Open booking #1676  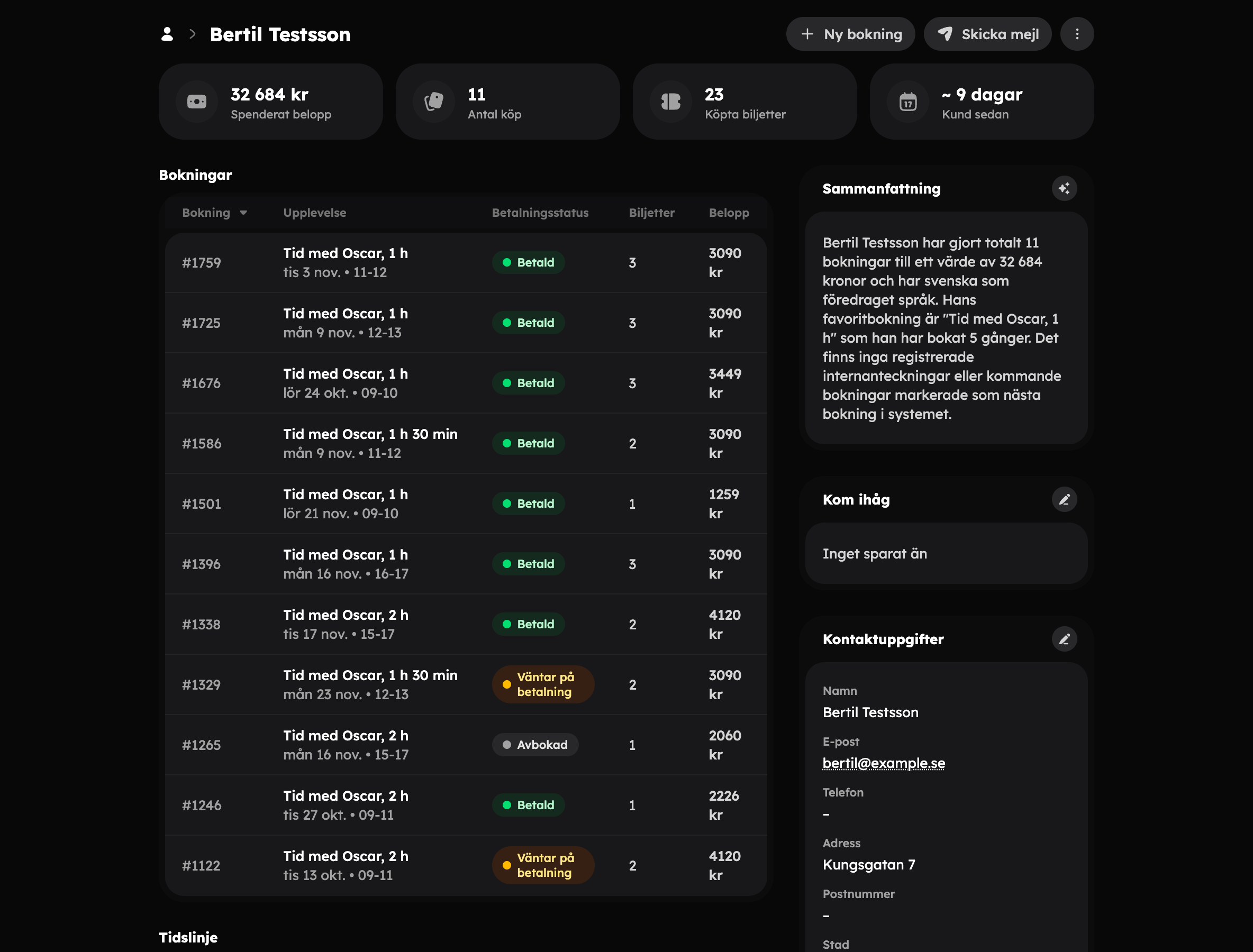pyautogui.click(x=466, y=383)
